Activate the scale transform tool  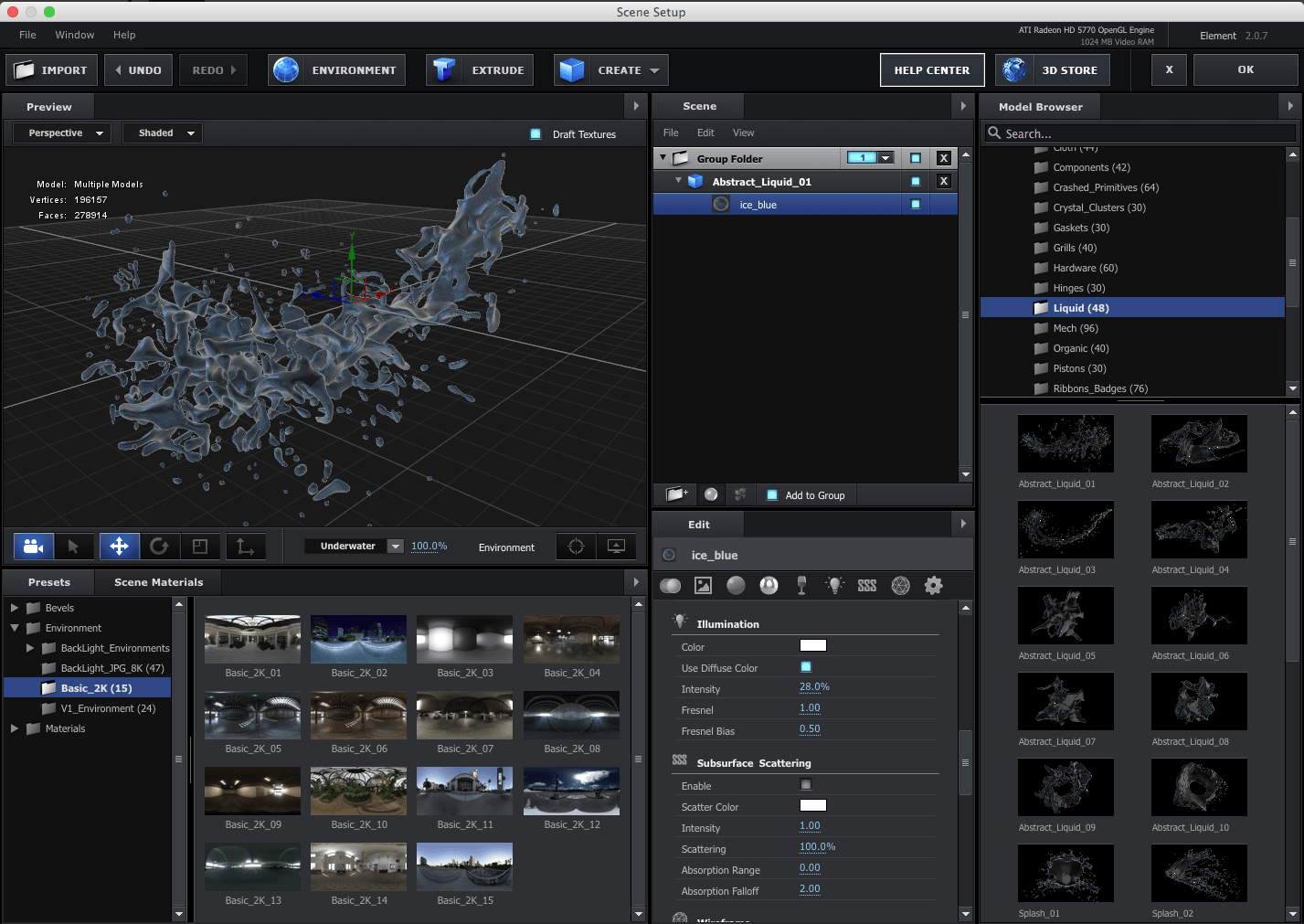(x=200, y=547)
